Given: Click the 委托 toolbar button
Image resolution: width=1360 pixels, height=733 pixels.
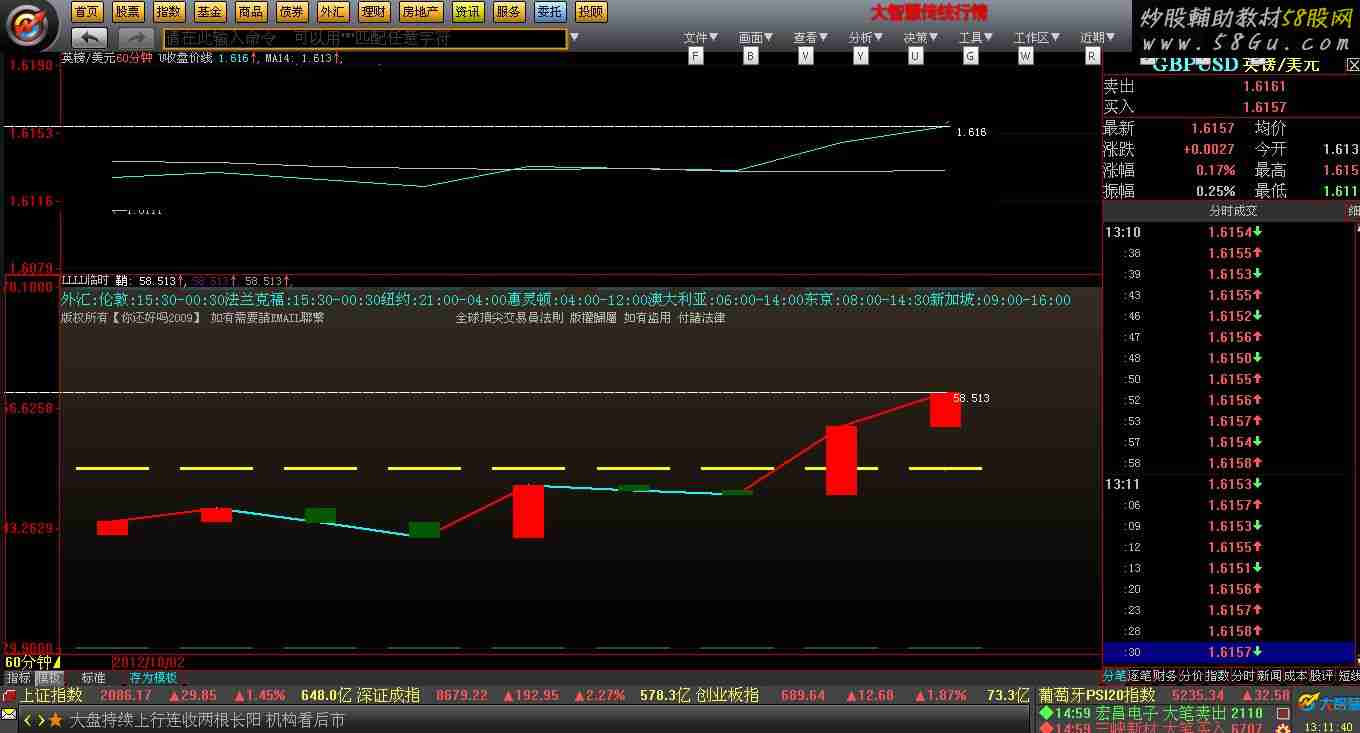Looking at the screenshot, I should pos(549,12).
